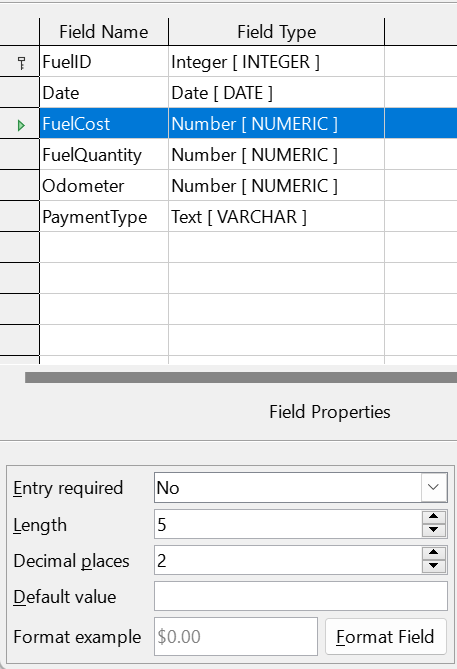Click the Default value input field
Viewport: 457px width, 669px height.
click(x=301, y=596)
